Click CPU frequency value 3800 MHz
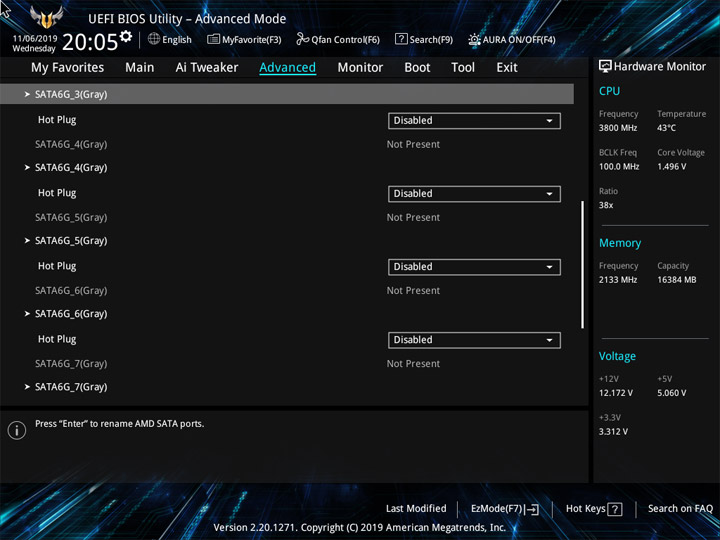Image resolution: width=720 pixels, height=540 pixels. point(618,128)
